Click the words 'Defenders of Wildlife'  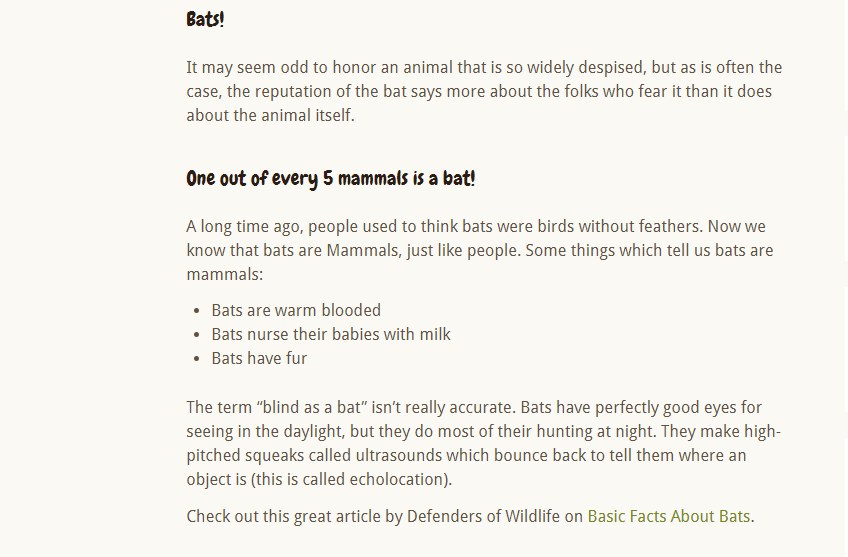pos(483,516)
